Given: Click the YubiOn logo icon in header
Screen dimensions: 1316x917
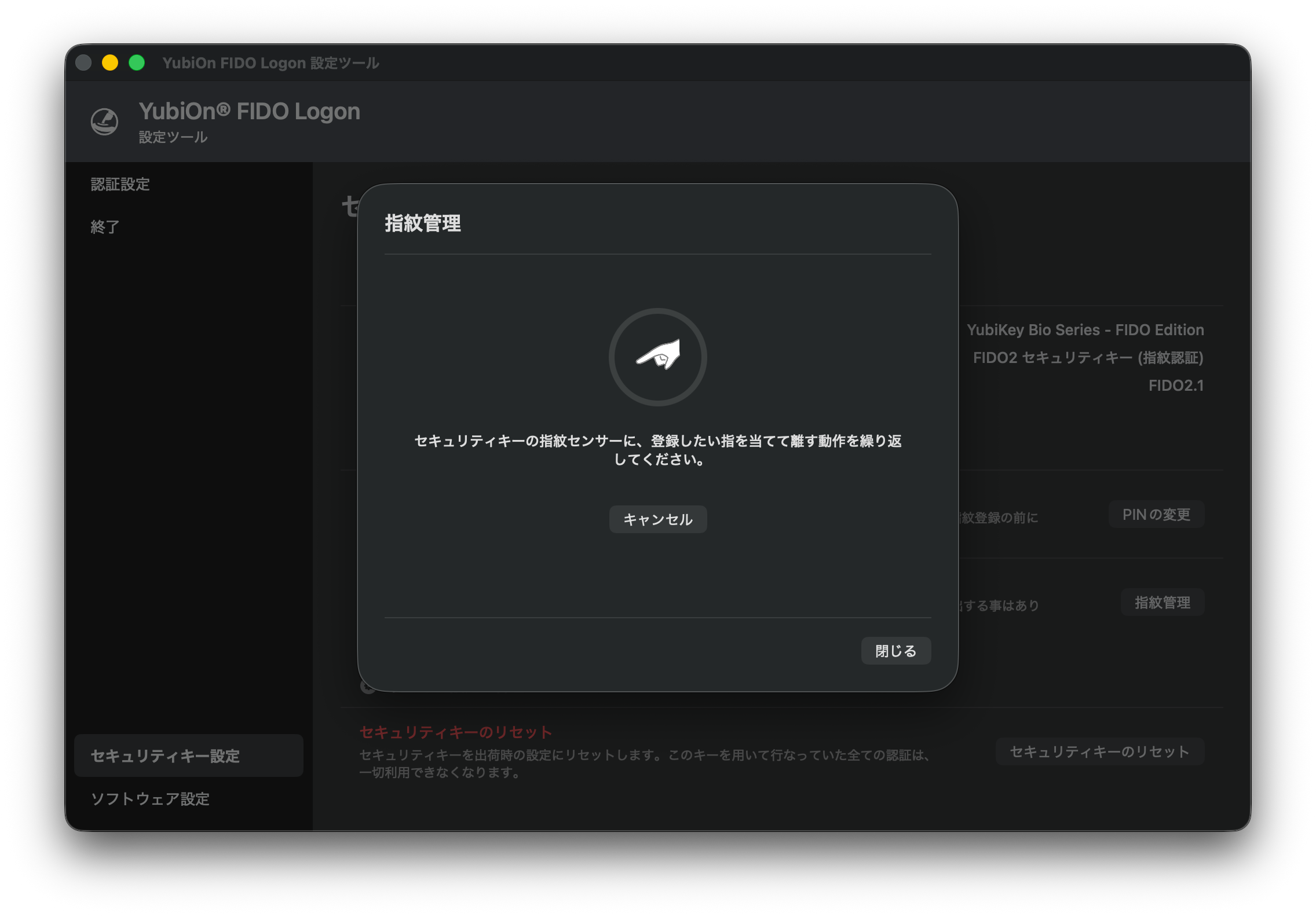Looking at the screenshot, I should coord(104,122).
